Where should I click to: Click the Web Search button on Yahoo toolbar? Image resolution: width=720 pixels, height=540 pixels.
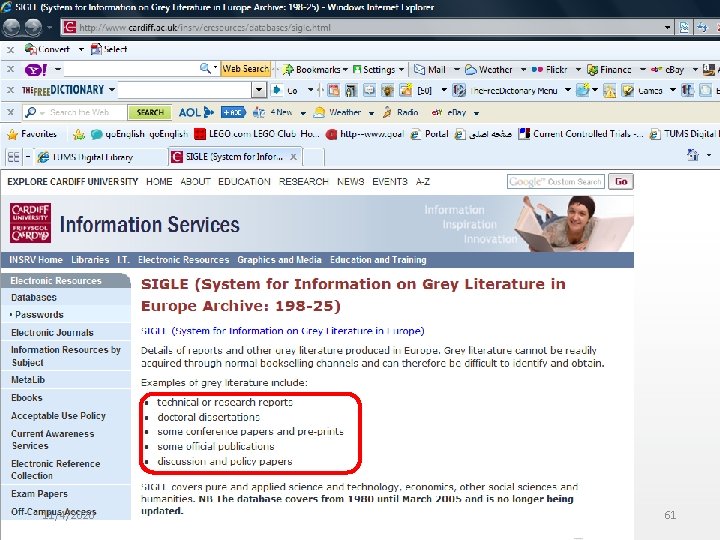246,69
